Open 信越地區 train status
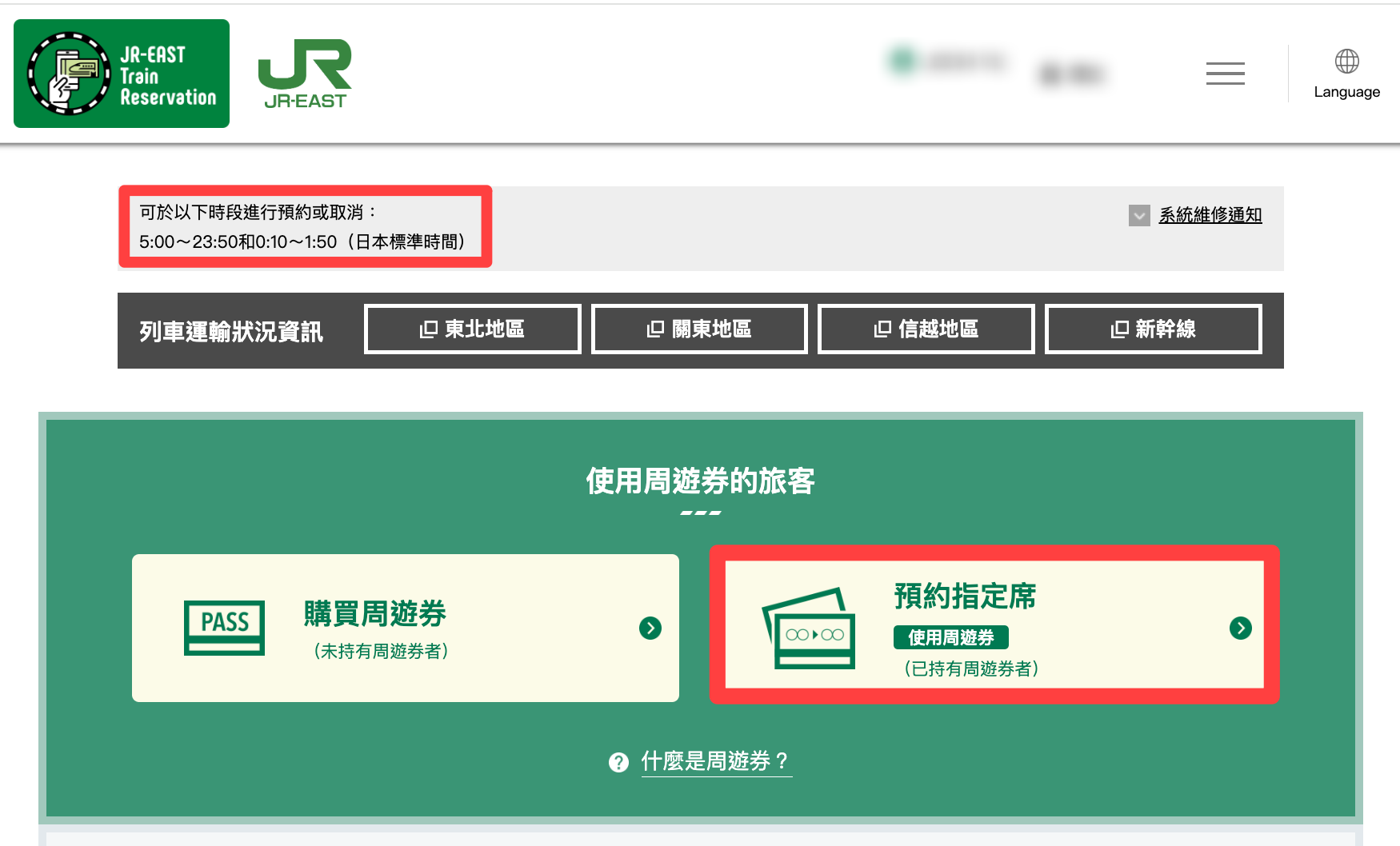This screenshot has width=1400, height=846. tap(926, 329)
